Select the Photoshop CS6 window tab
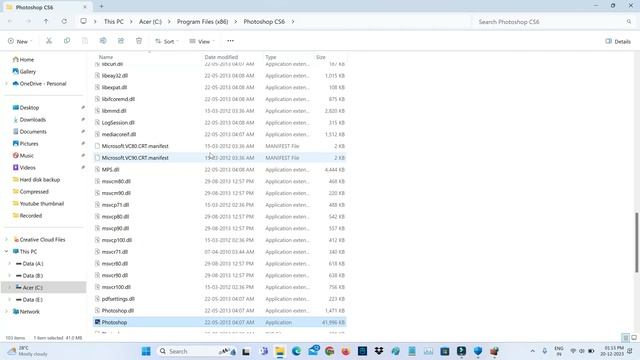640x360 pixels. (46, 7)
